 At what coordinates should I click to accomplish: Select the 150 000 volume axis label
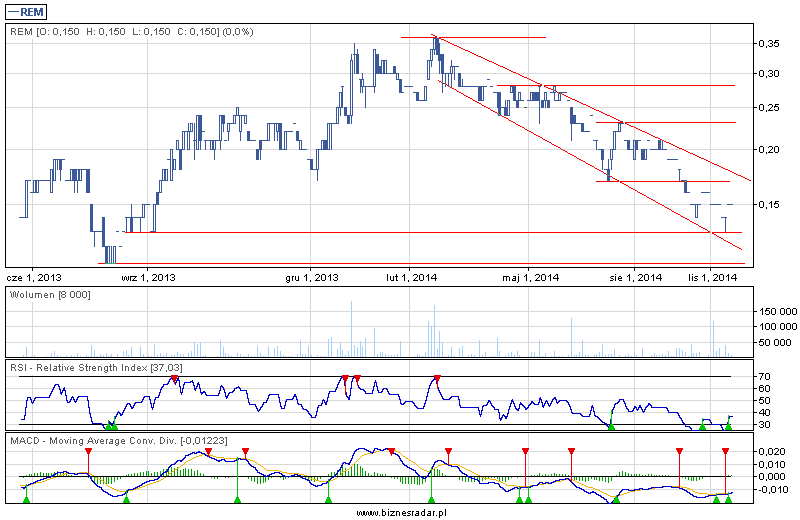click(778, 312)
